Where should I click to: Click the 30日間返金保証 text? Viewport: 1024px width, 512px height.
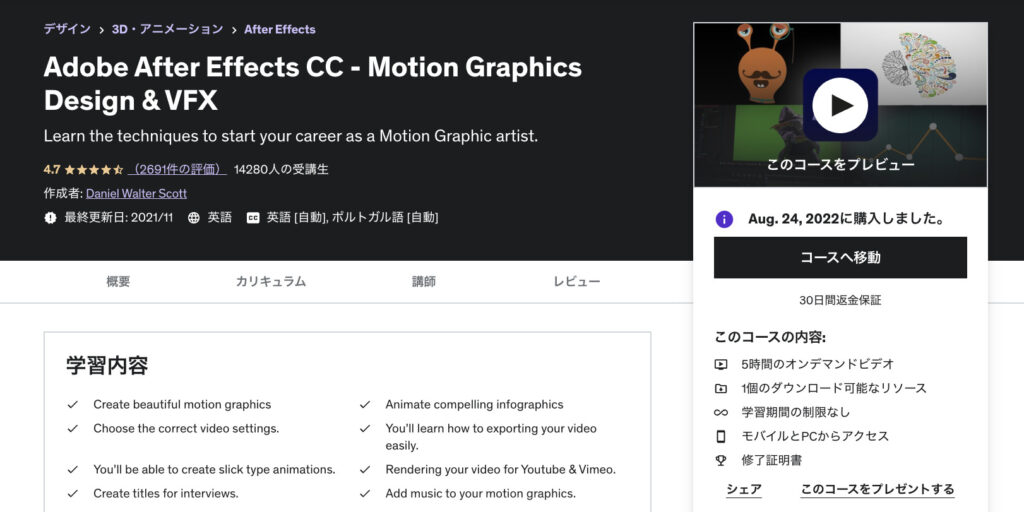[840, 300]
